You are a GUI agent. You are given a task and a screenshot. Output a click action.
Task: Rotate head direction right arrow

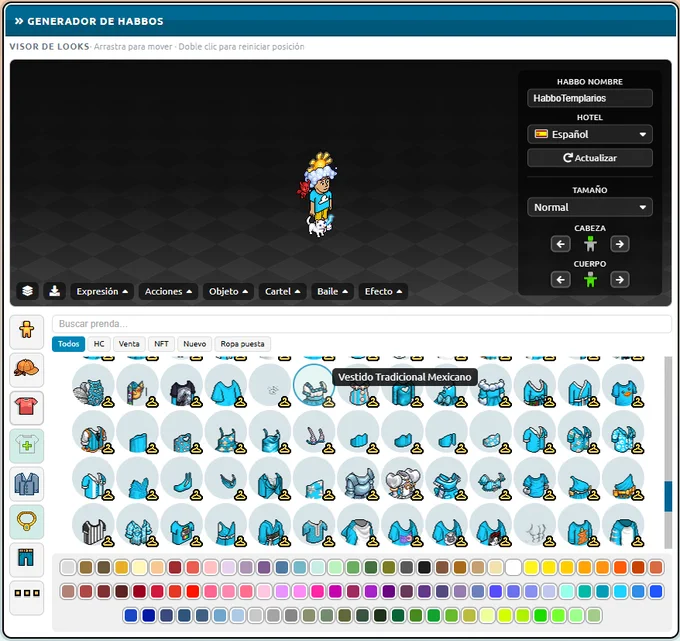click(620, 244)
